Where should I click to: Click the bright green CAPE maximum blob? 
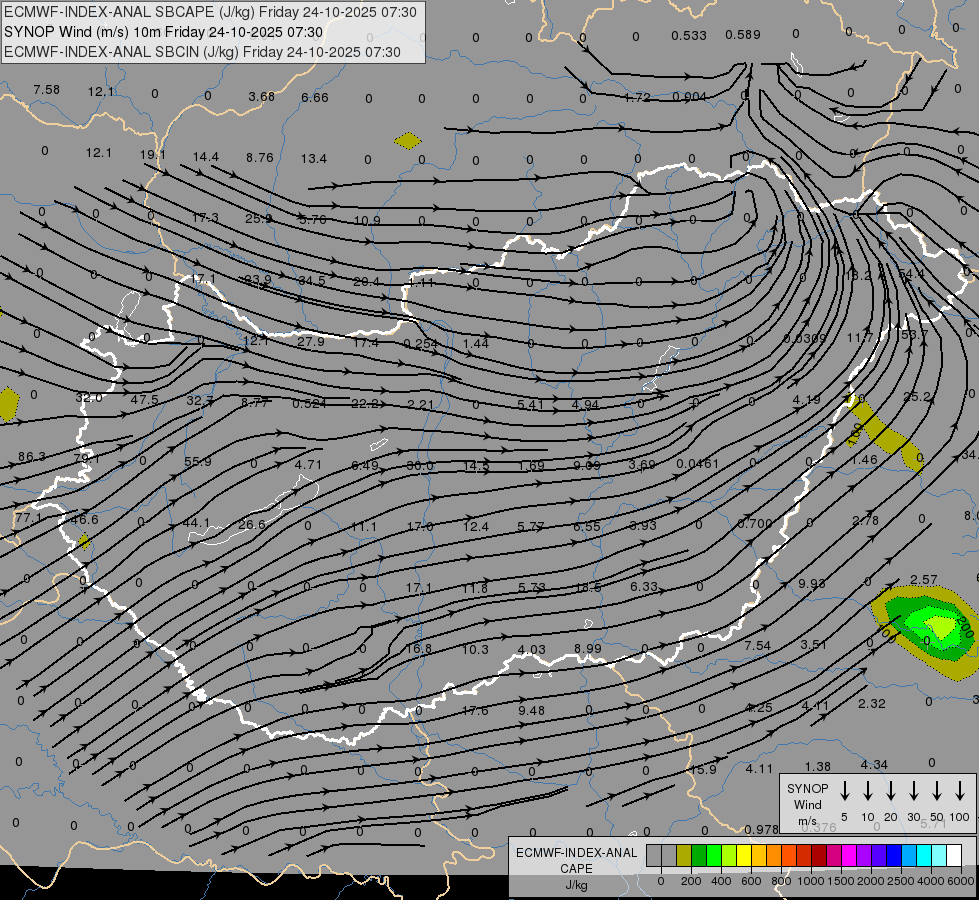coord(940,625)
